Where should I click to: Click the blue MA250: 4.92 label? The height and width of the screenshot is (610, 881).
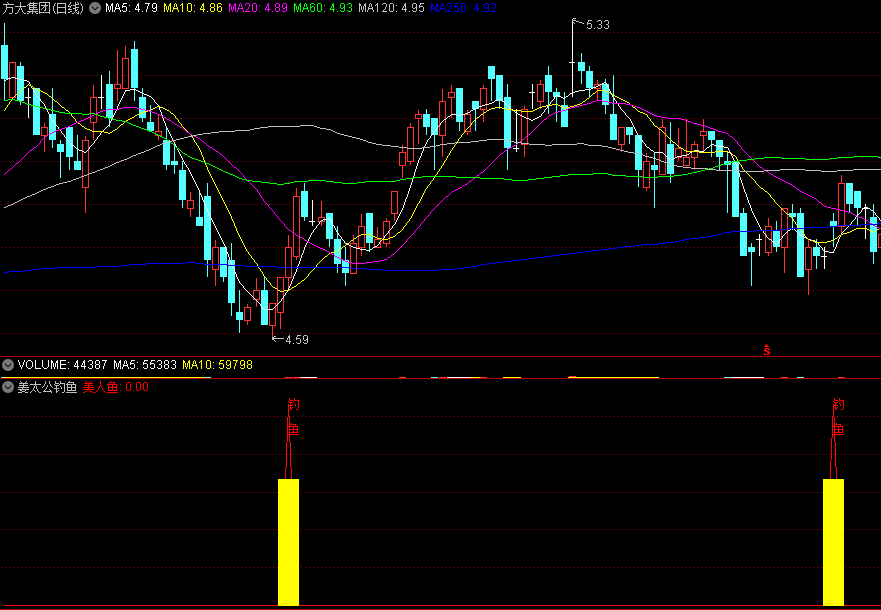[464, 8]
